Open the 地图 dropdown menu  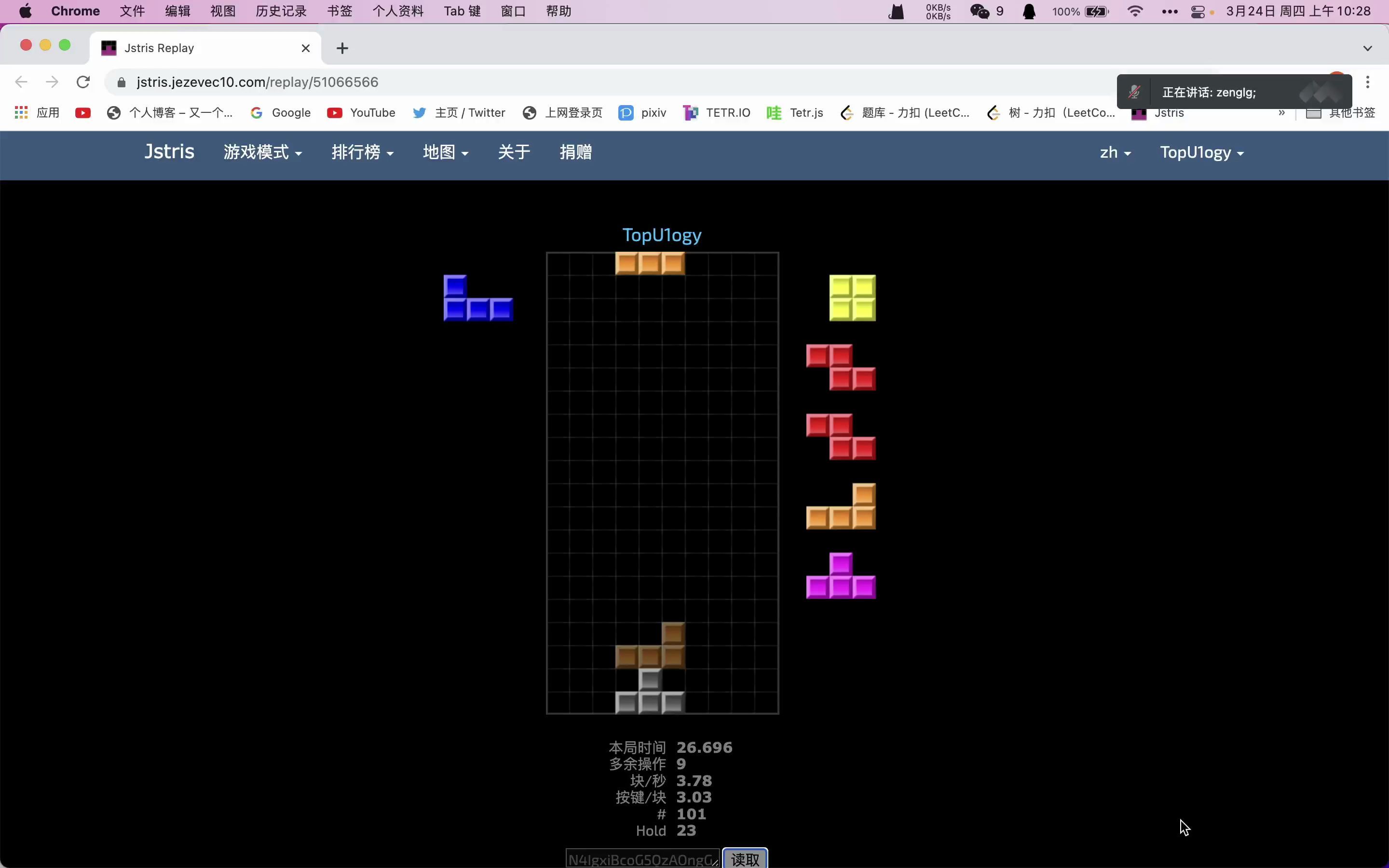(444, 152)
